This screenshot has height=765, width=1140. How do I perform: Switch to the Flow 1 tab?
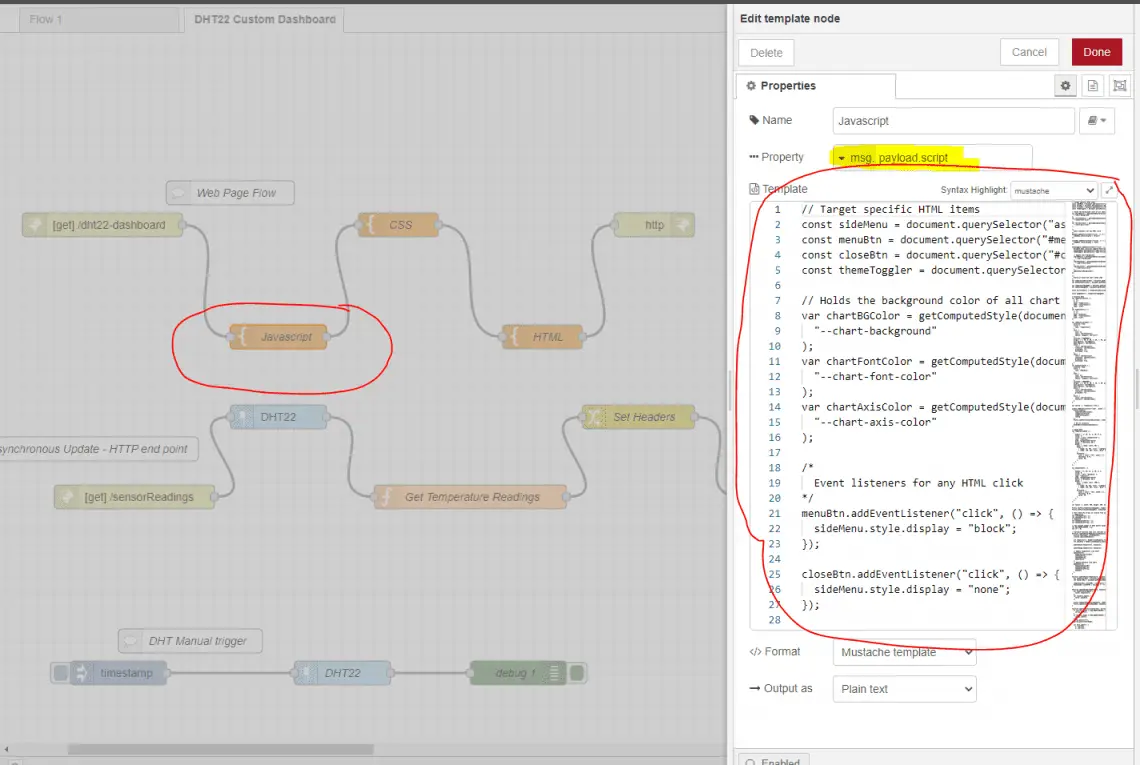pyautogui.click(x=46, y=19)
